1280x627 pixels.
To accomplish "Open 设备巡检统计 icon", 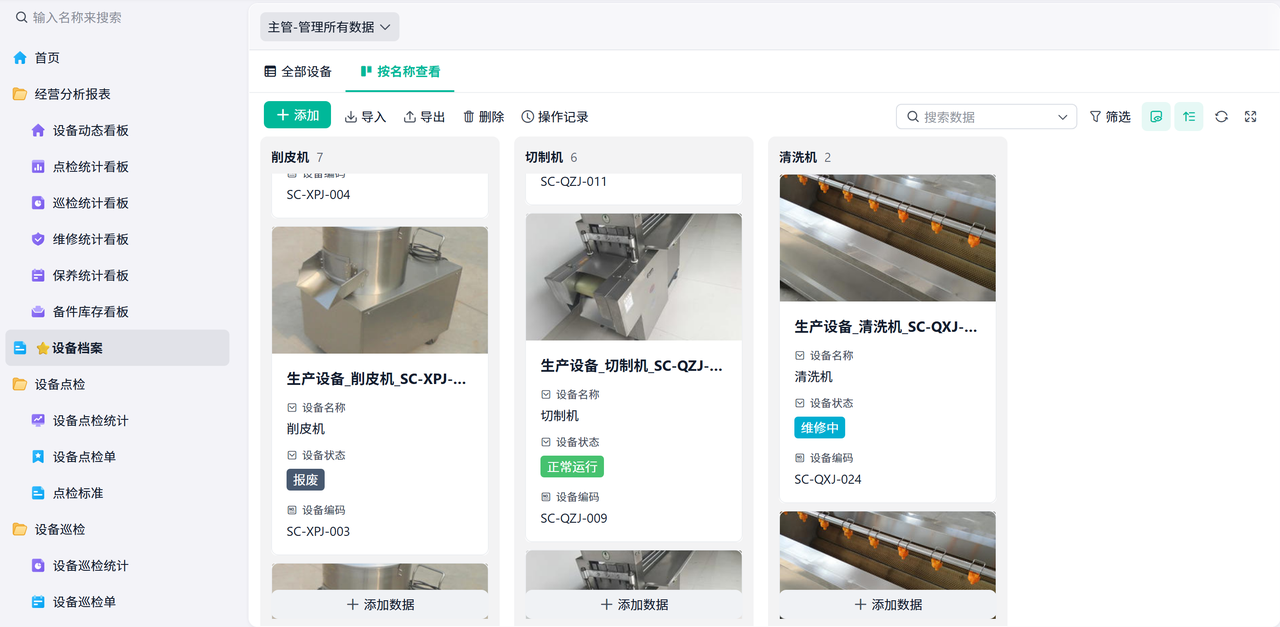I will [x=38, y=566].
